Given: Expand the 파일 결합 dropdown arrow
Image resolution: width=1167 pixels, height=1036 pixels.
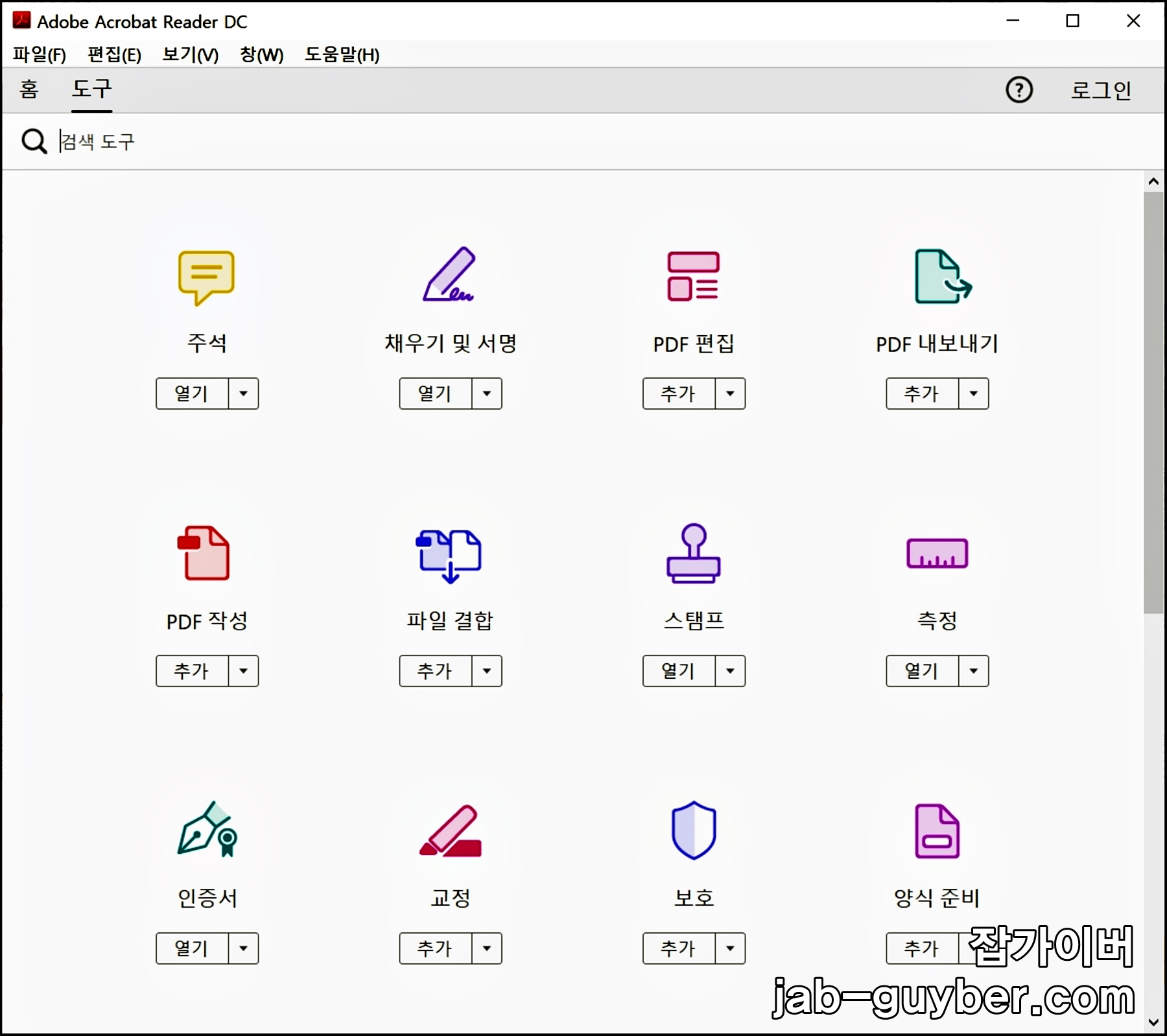Looking at the screenshot, I should 487,671.
